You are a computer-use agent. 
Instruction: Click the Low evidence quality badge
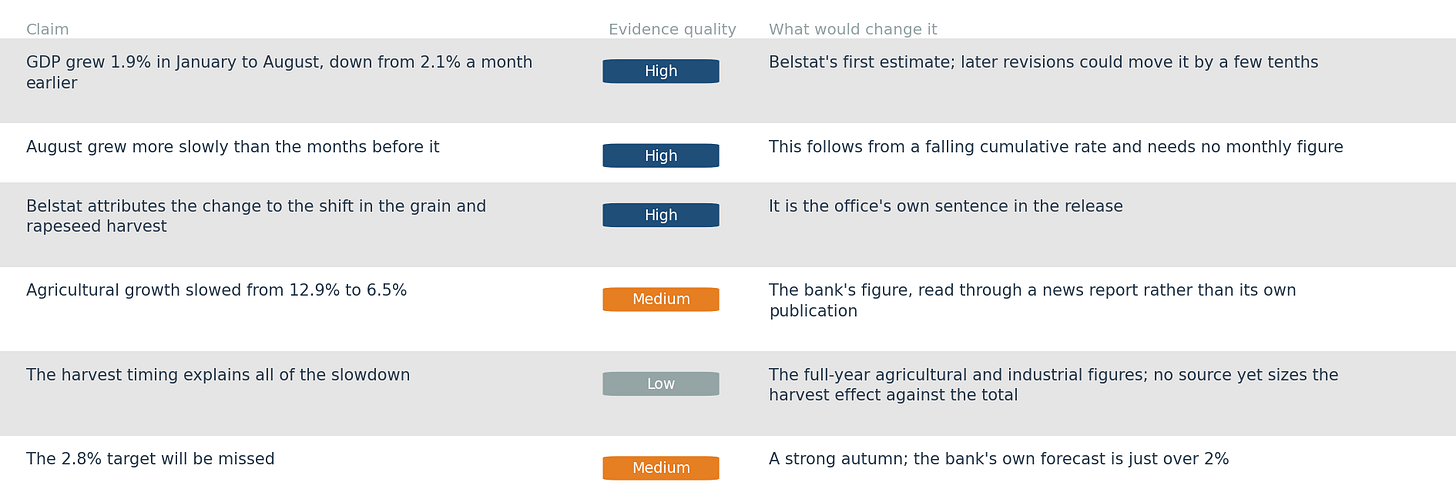tap(661, 384)
